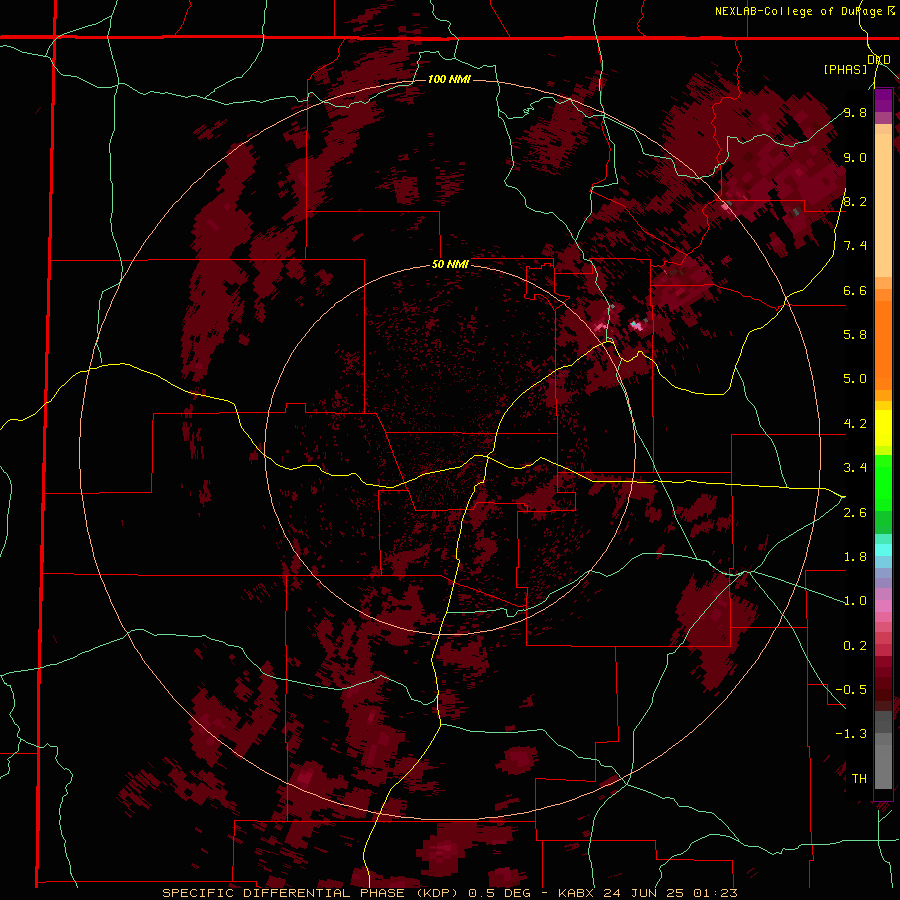Screen dimensions: 900x900
Task: Click the "[PHAS]" legend heading
Action: 845,69
